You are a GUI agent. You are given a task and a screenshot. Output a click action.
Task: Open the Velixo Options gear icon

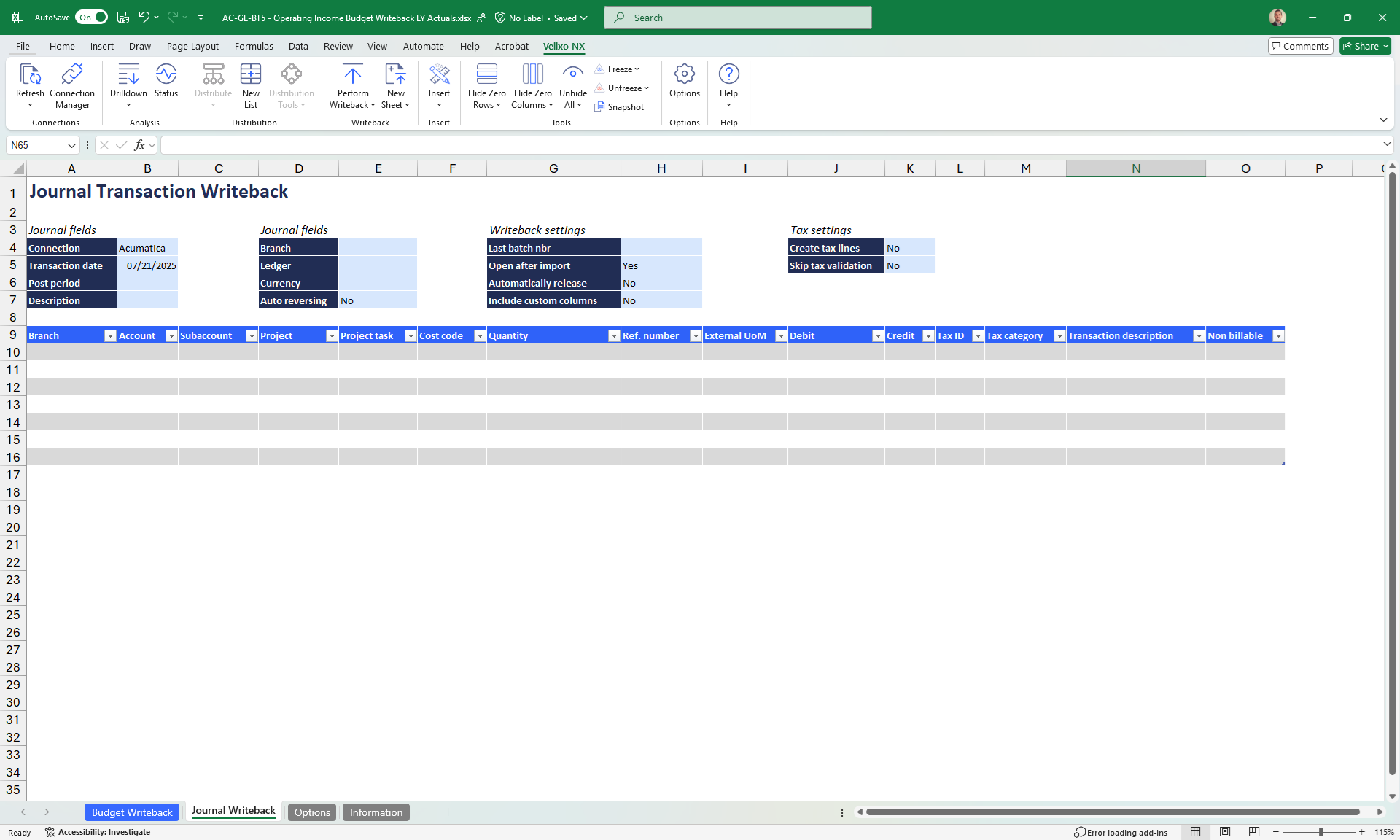point(684,74)
